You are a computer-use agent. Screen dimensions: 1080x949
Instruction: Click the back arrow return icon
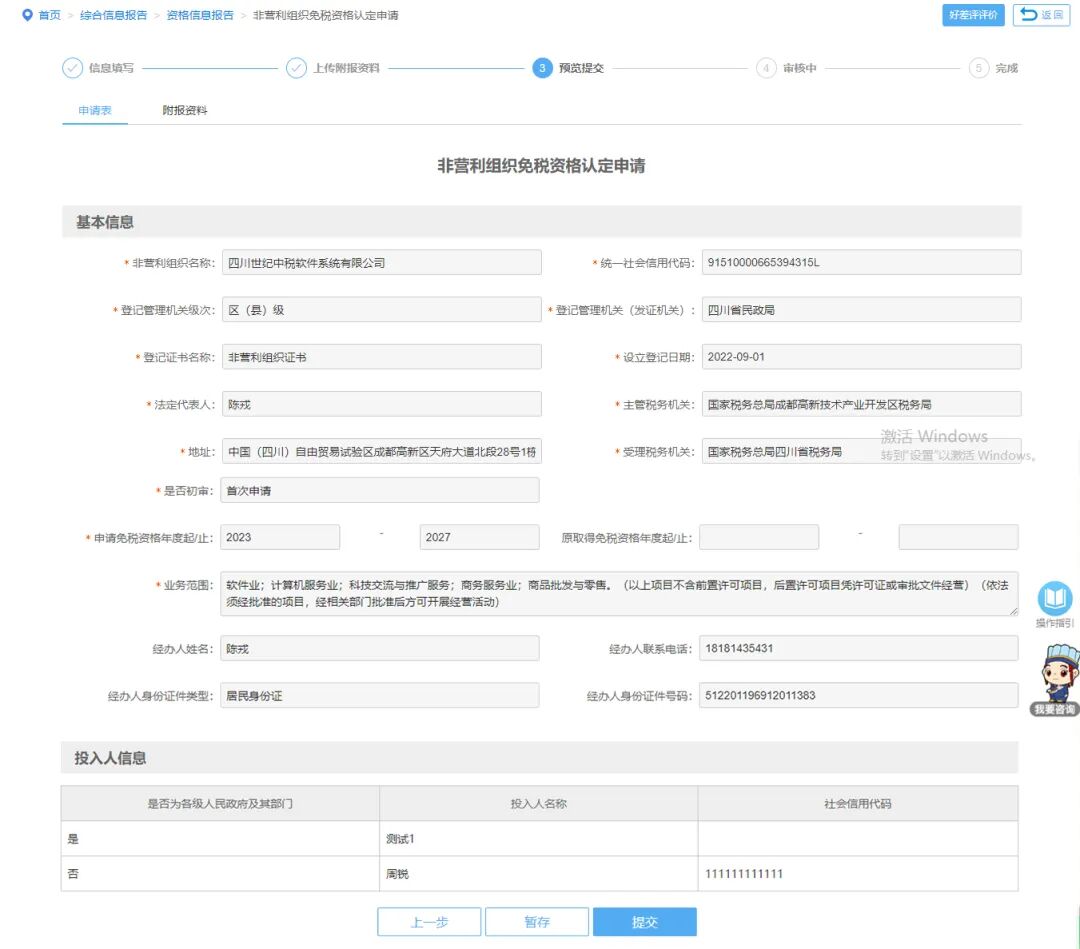click(x=1028, y=14)
